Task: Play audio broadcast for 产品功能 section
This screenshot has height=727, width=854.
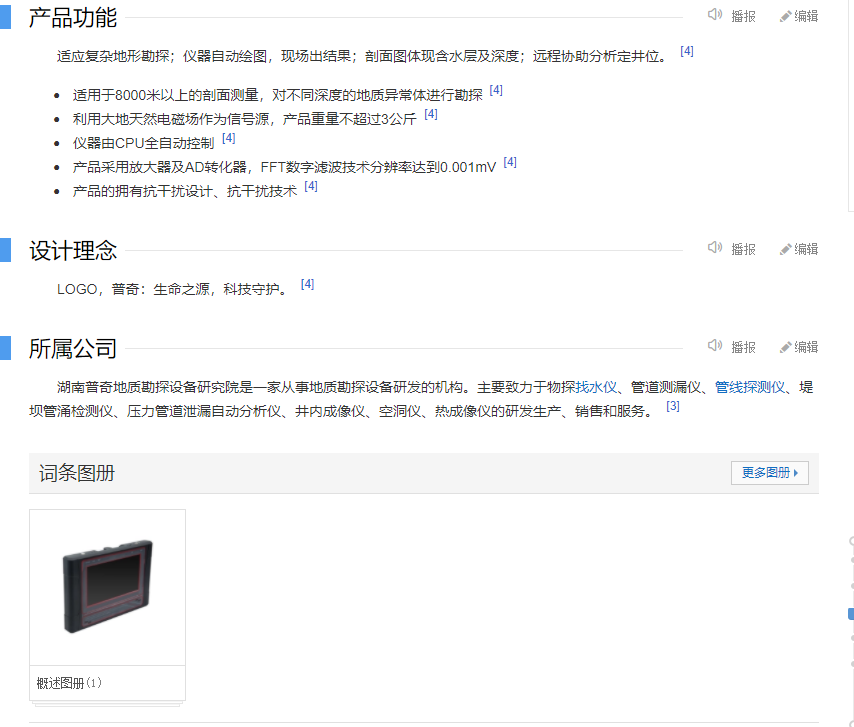Action: 731,16
